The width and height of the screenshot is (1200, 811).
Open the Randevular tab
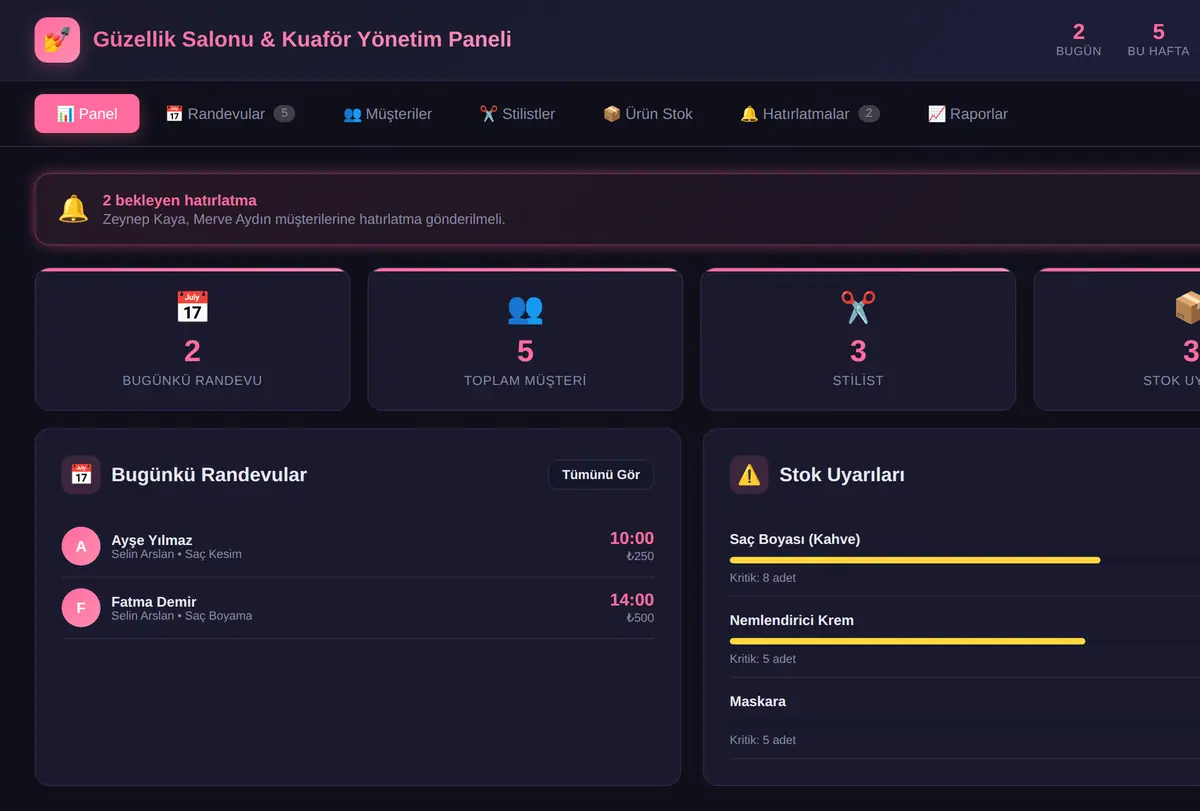[x=229, y=114]
